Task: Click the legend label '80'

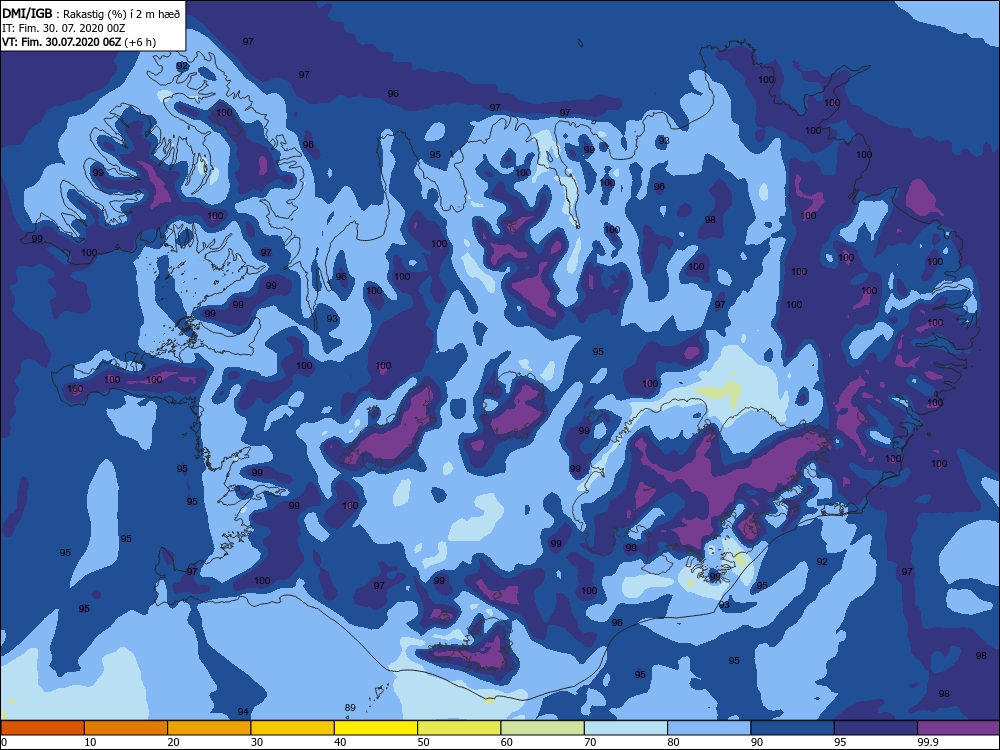Action: click(x=673, y=742)
